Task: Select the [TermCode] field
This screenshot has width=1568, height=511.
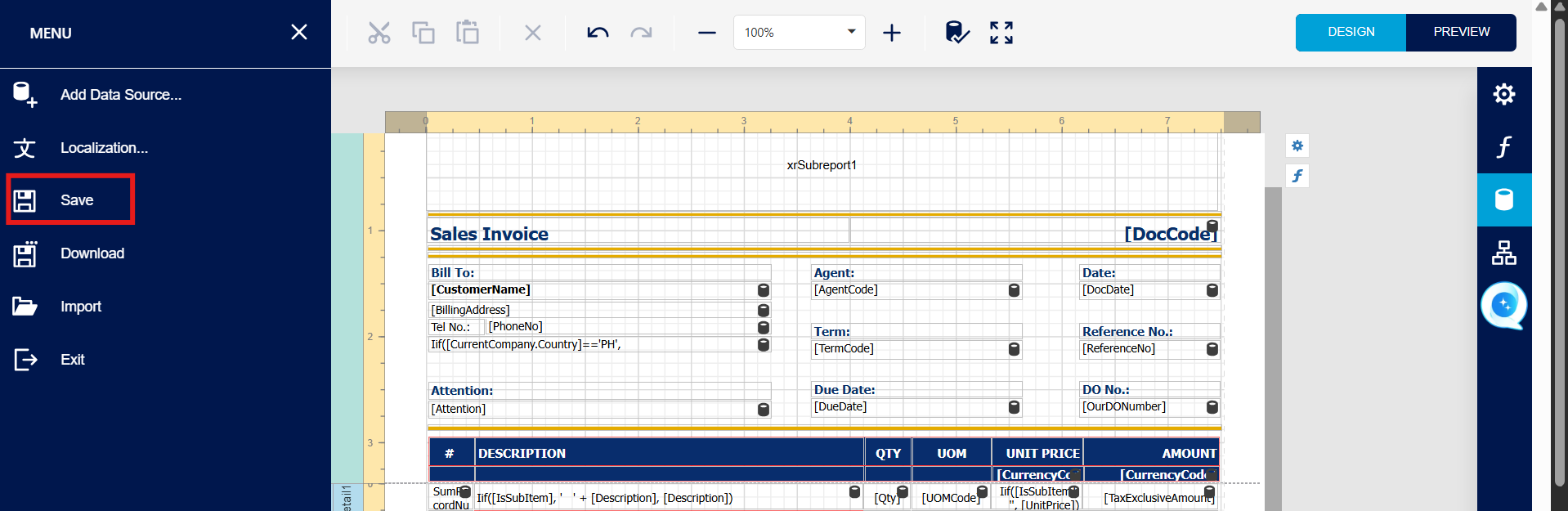Action: pos(916,349)
